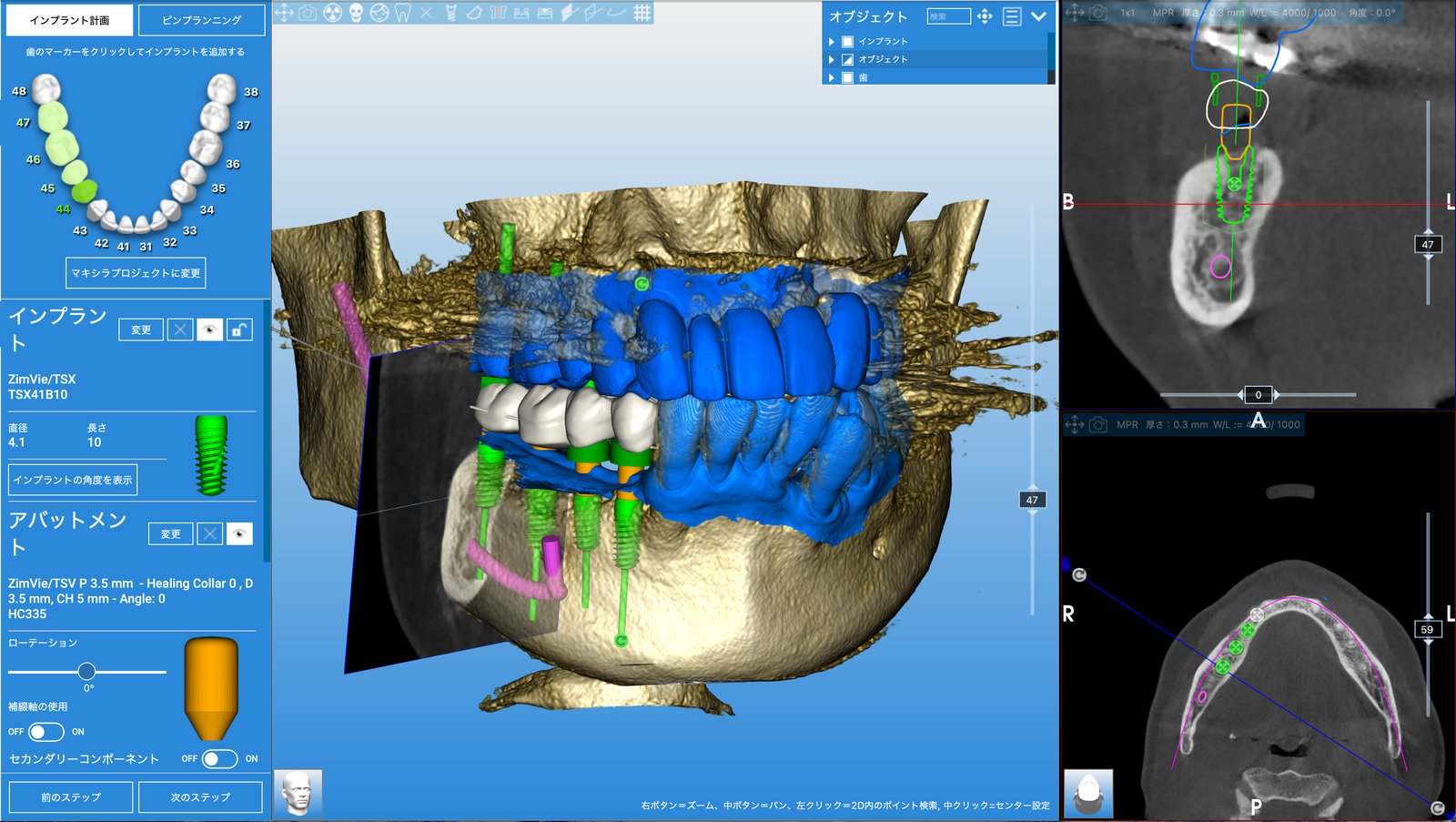This screenshot has width=1456, height=822.
Task: Click the camera icon in axial MPR view
Action: pyautogui.click(x=1098, y=424)
